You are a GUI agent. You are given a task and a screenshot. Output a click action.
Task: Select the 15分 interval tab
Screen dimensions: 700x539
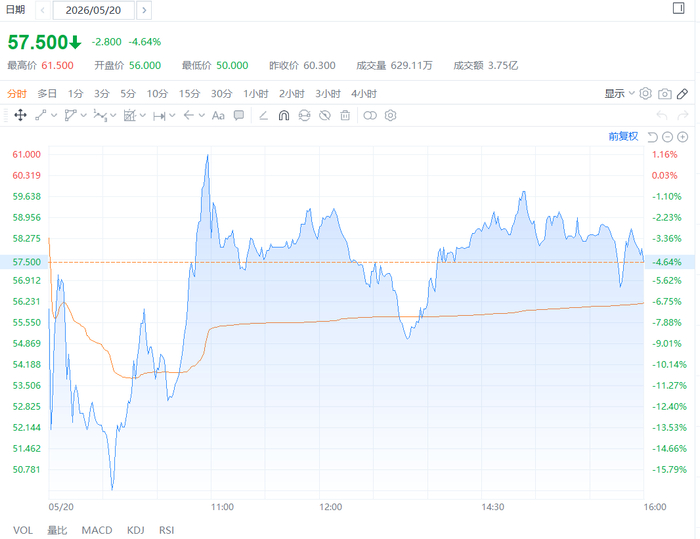(x=189, y=94)
